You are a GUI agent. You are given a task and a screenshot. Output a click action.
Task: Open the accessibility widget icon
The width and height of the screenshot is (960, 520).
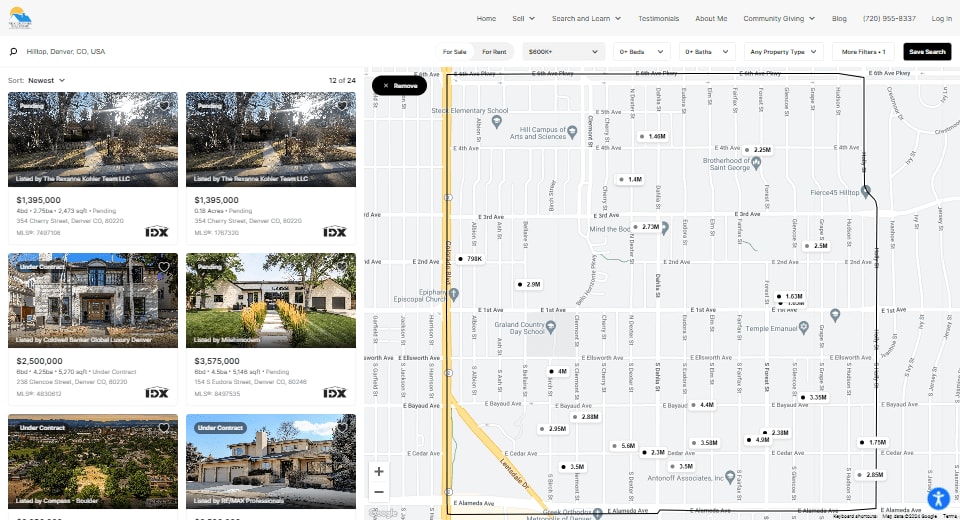tap(938, 498)
